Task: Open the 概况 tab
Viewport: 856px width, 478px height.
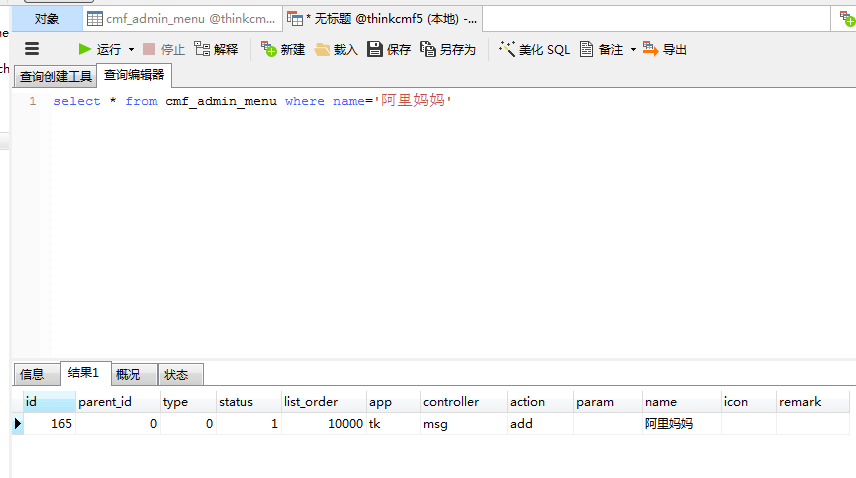Action: click(134, 374)
